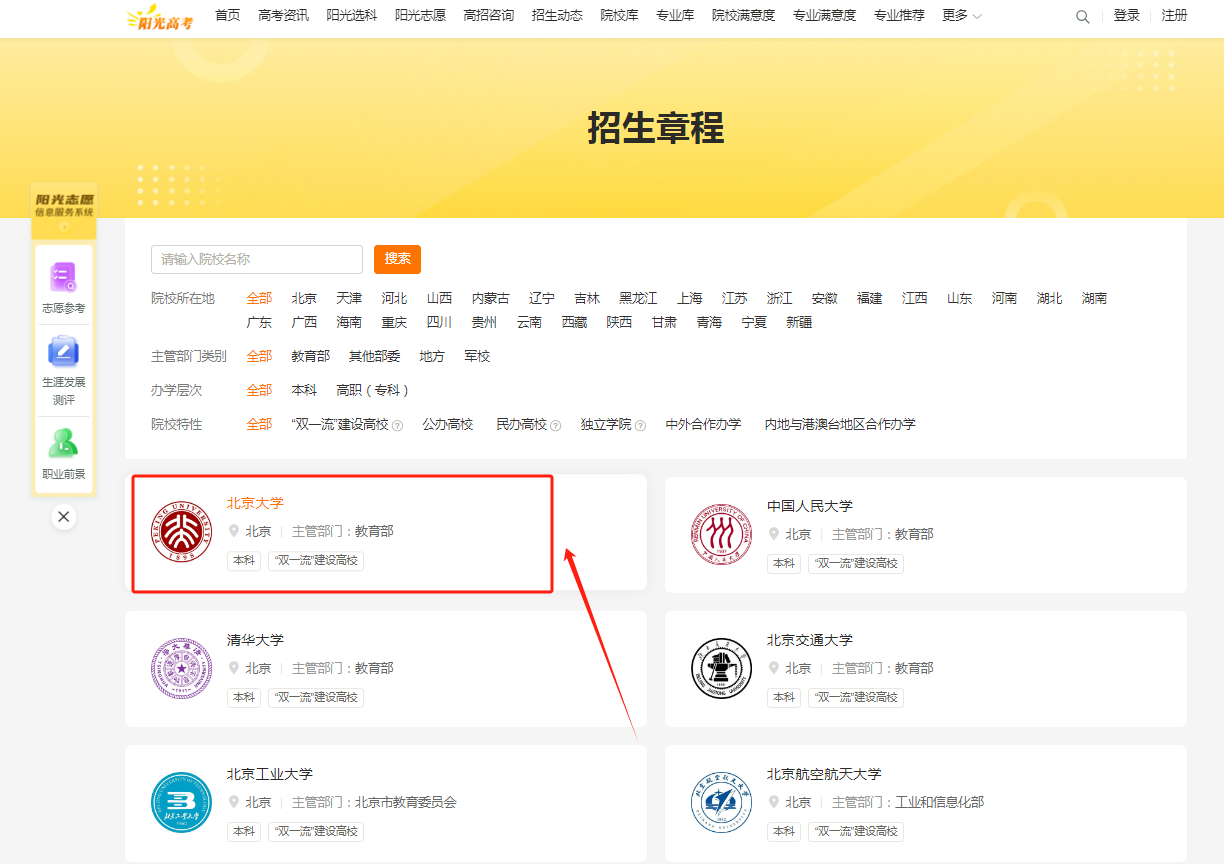
Task: Open 阳光志愿 in the navigation bar
Action: coord(420,15)
